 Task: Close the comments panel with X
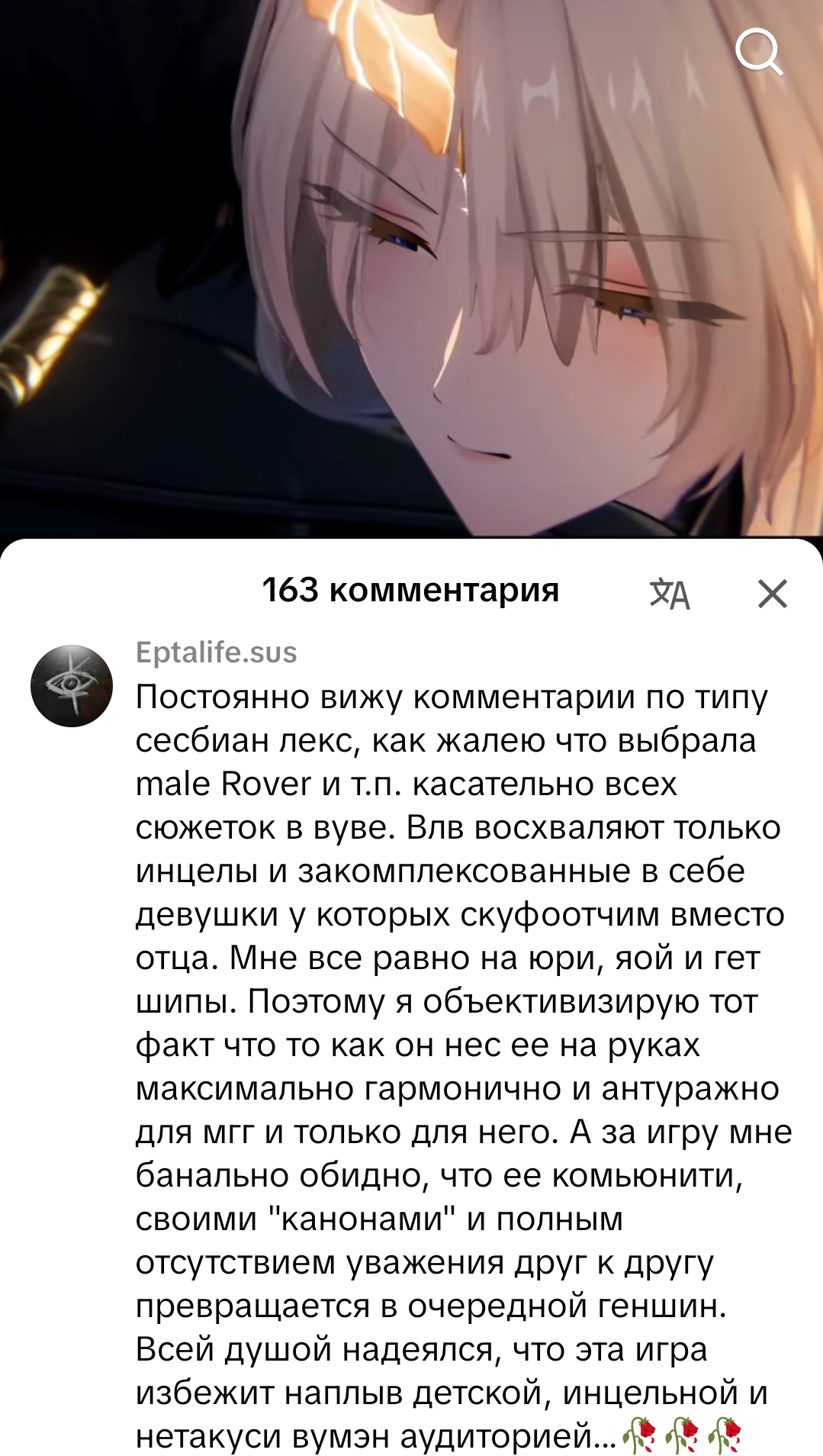[772, 593]
